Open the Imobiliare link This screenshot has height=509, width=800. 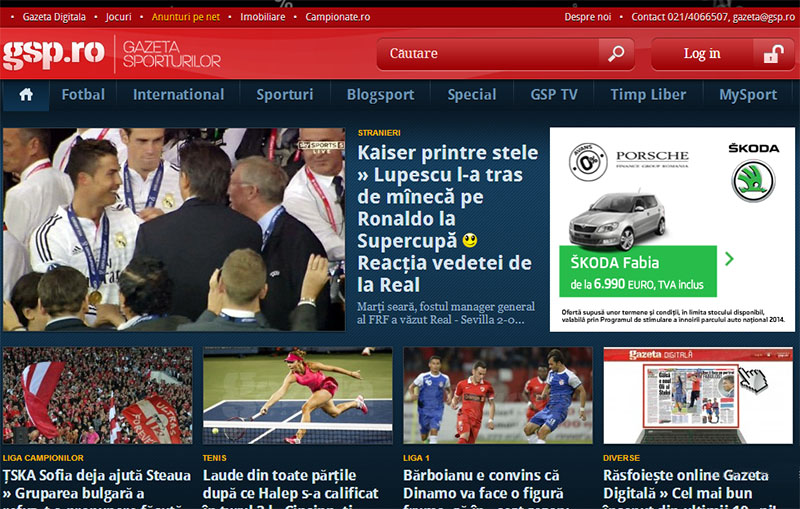263,17
